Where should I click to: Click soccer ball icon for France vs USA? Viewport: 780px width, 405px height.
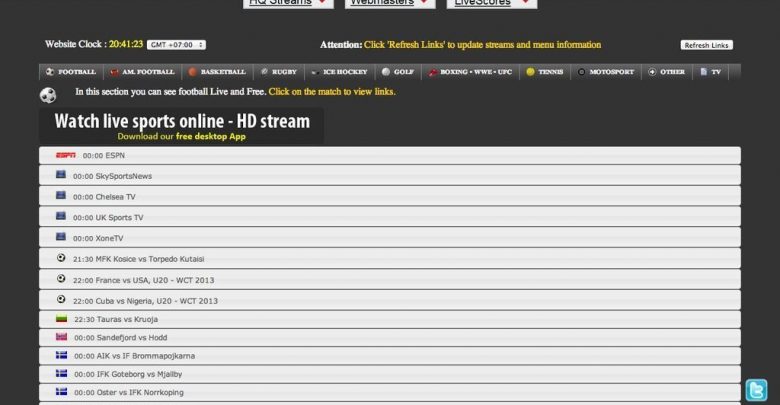point(61,279)
